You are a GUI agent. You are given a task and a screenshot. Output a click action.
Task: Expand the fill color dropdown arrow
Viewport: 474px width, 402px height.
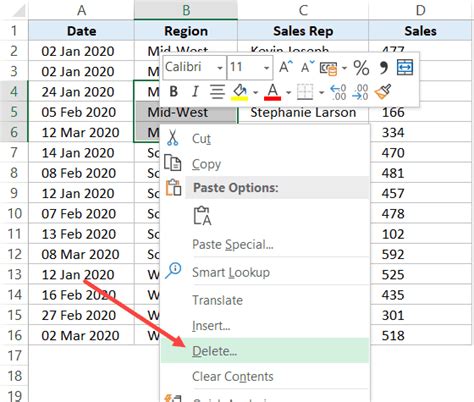pos(255,92)
